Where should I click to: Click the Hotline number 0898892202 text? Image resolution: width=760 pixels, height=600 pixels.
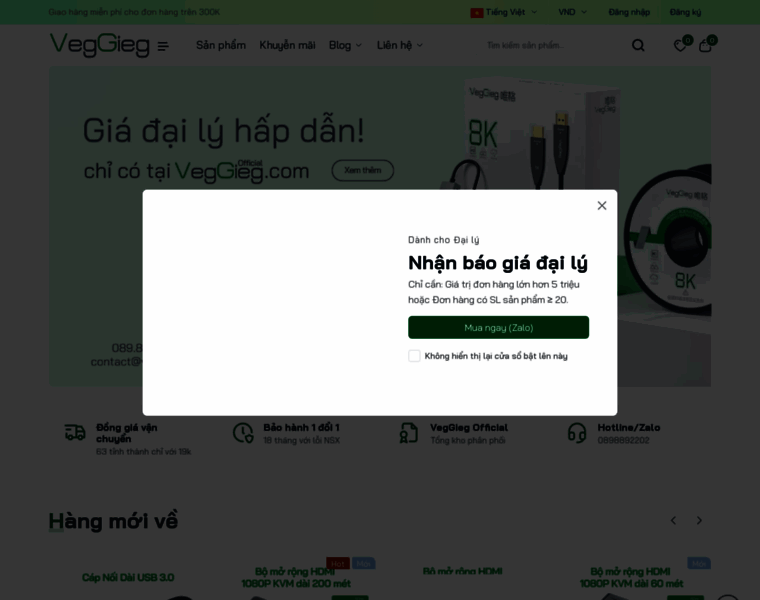pos(623,440)
